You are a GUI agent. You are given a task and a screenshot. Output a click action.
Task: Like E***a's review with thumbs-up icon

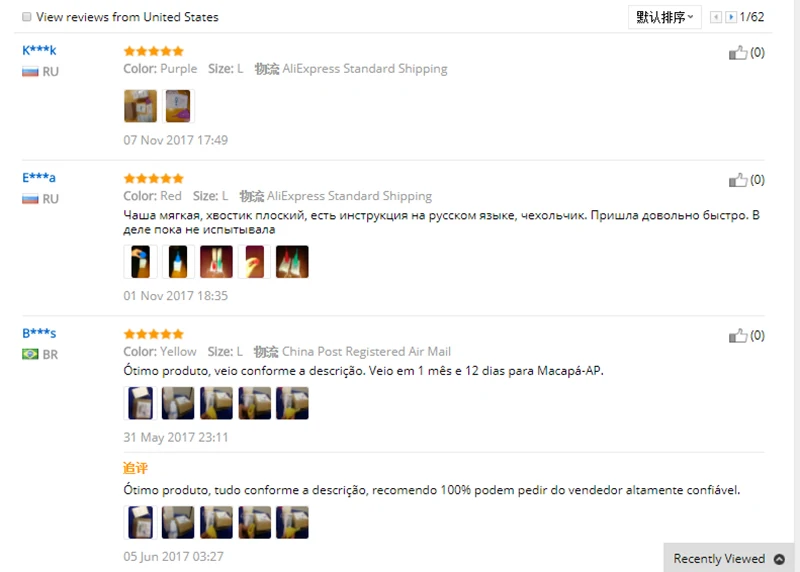(x=738, y=180)
